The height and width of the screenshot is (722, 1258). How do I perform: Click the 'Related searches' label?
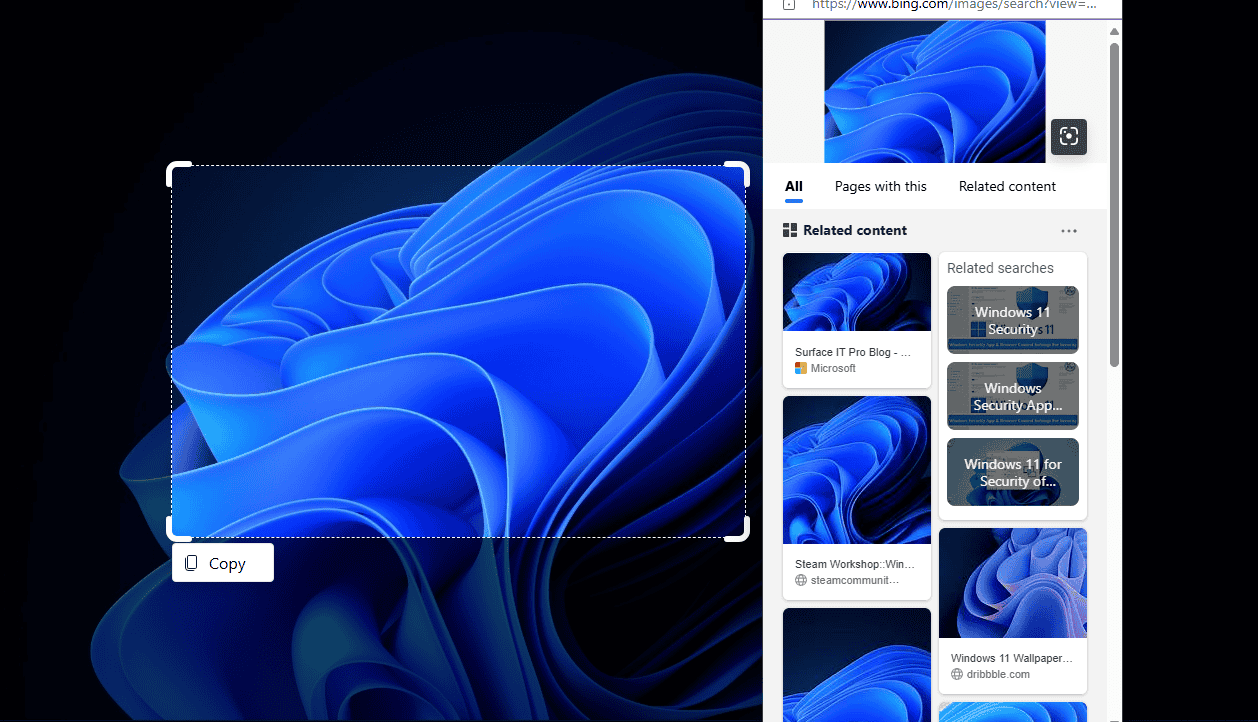1000,268
